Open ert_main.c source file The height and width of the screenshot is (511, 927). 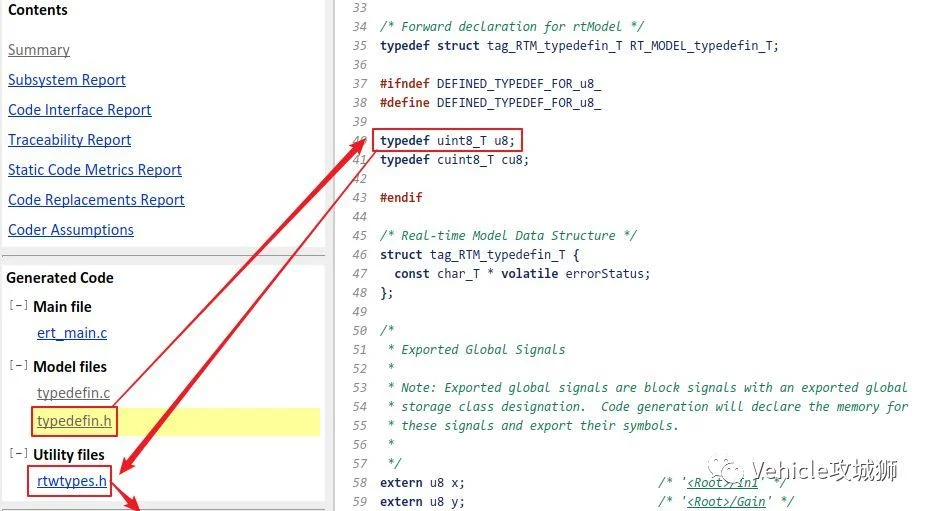pyautogui.click(x=72, y=333)
